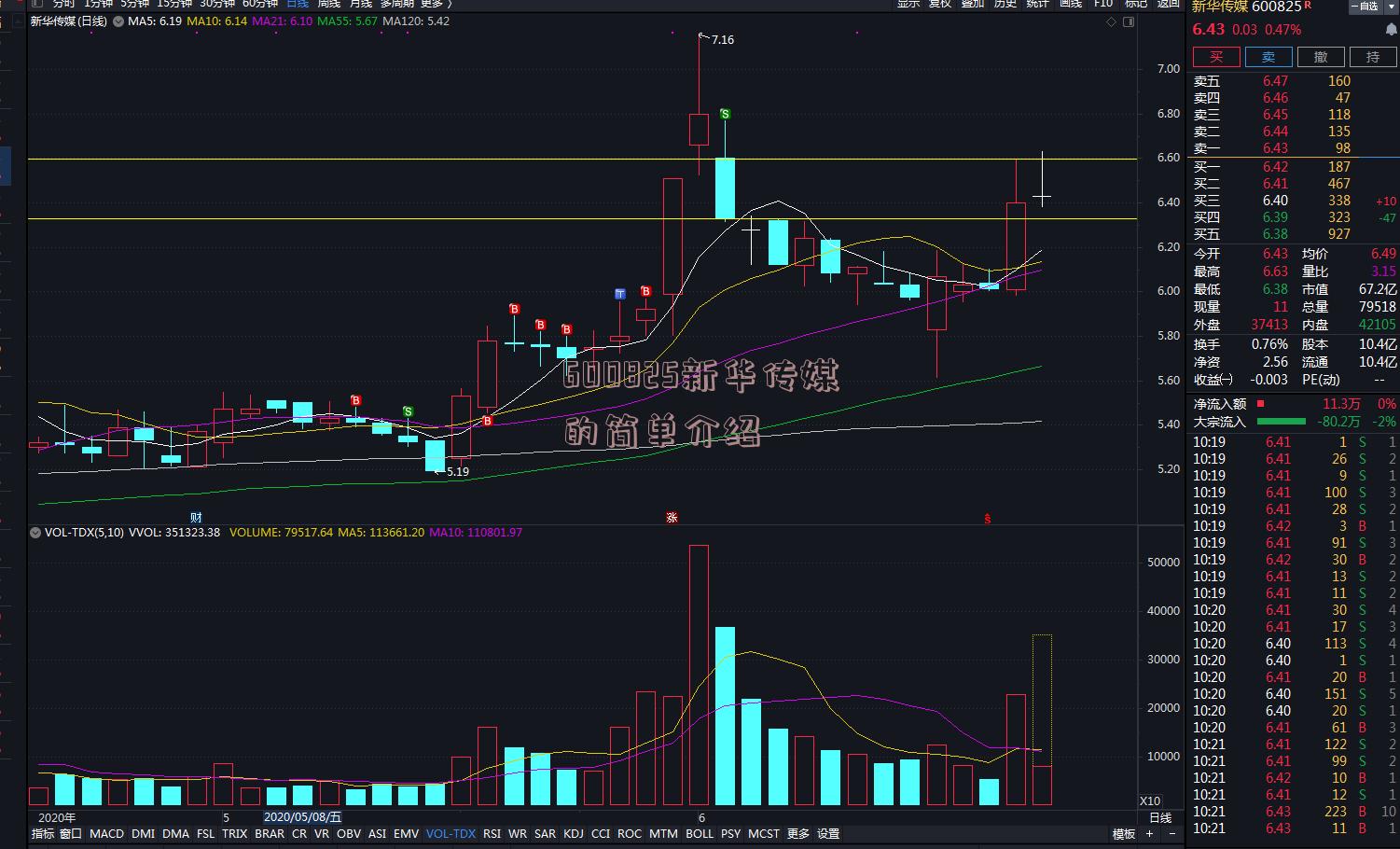Image resolution: width=1400 pixels, height=849 pixels.
Task: Click the red 涨 marker below the price chart
Action: pos(672,517)
